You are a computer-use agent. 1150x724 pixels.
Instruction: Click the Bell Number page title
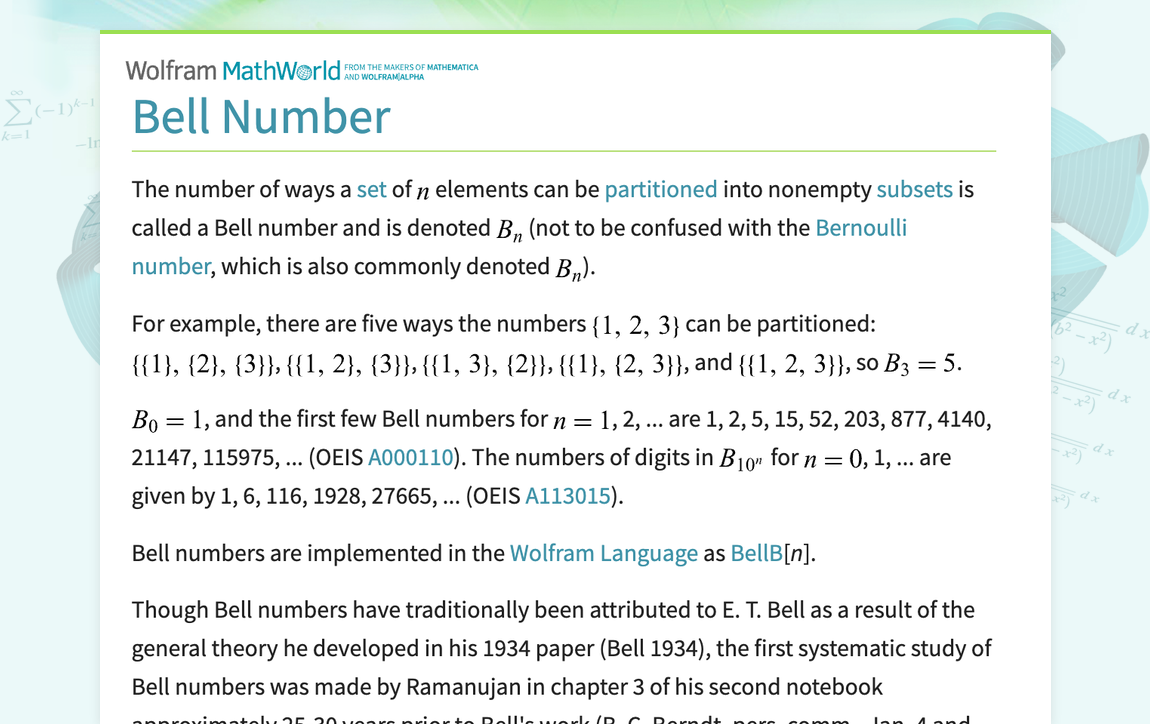[261, 117]
